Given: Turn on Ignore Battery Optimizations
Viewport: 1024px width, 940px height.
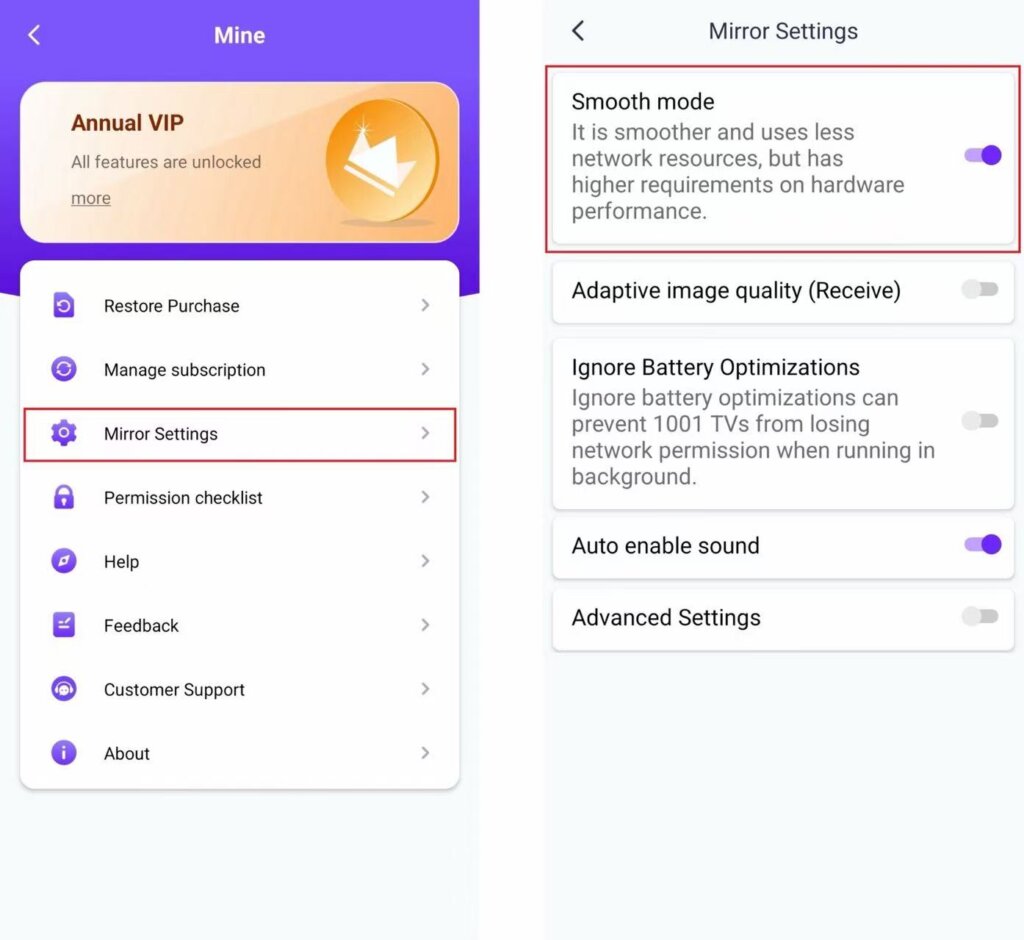Looking at the screenshot, I should tap(980, 421).
